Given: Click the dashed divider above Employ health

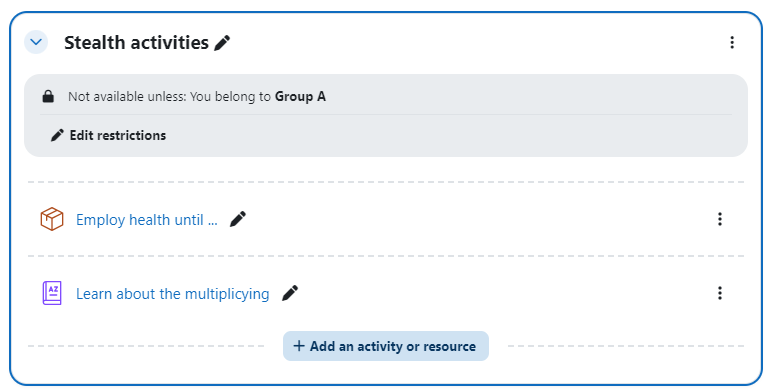Looking at the screenshot, I should (x=386, y=182).
